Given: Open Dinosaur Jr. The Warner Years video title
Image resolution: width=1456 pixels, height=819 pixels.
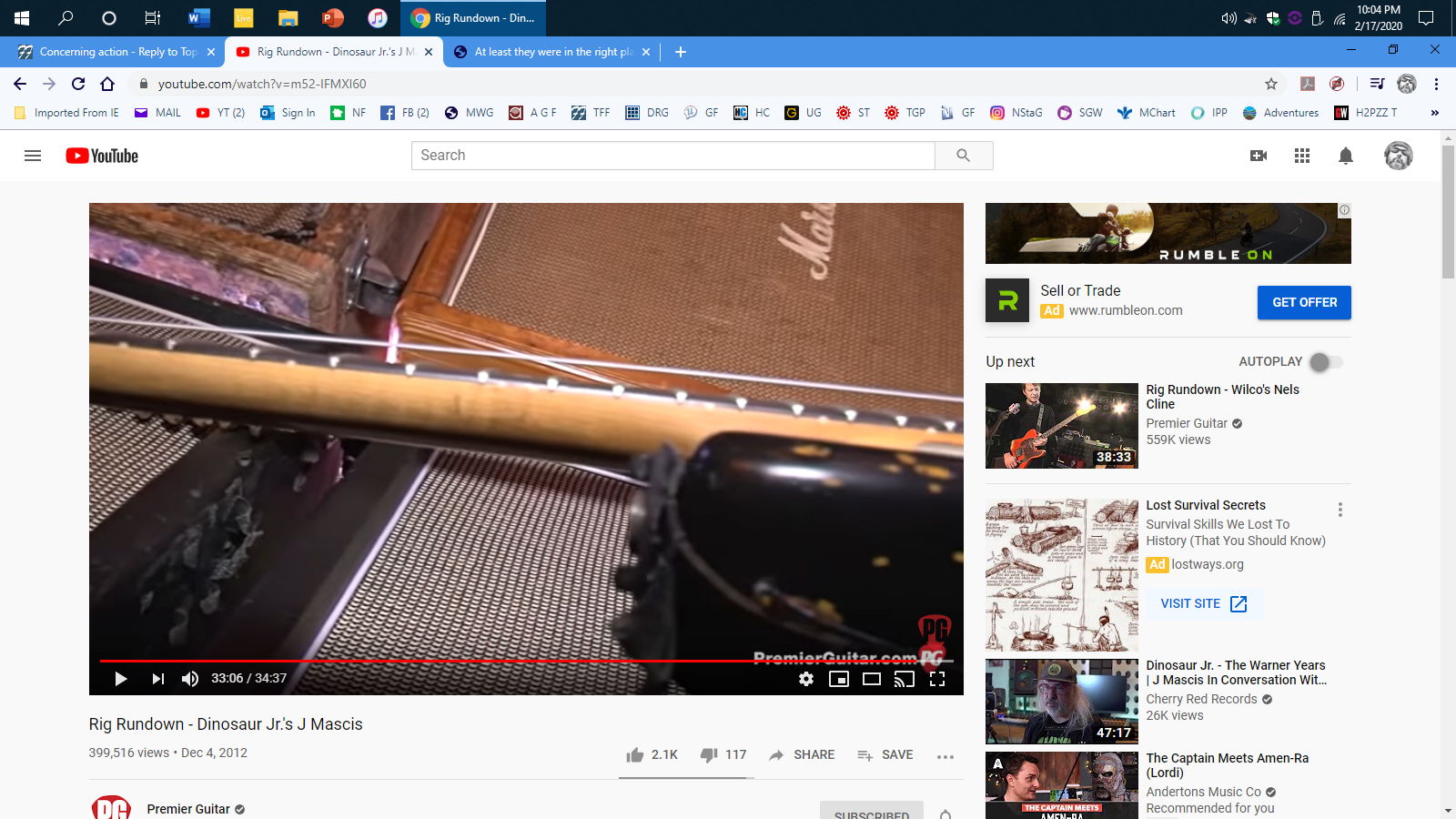Looking at the screenshot, I should coord(1237,672).
